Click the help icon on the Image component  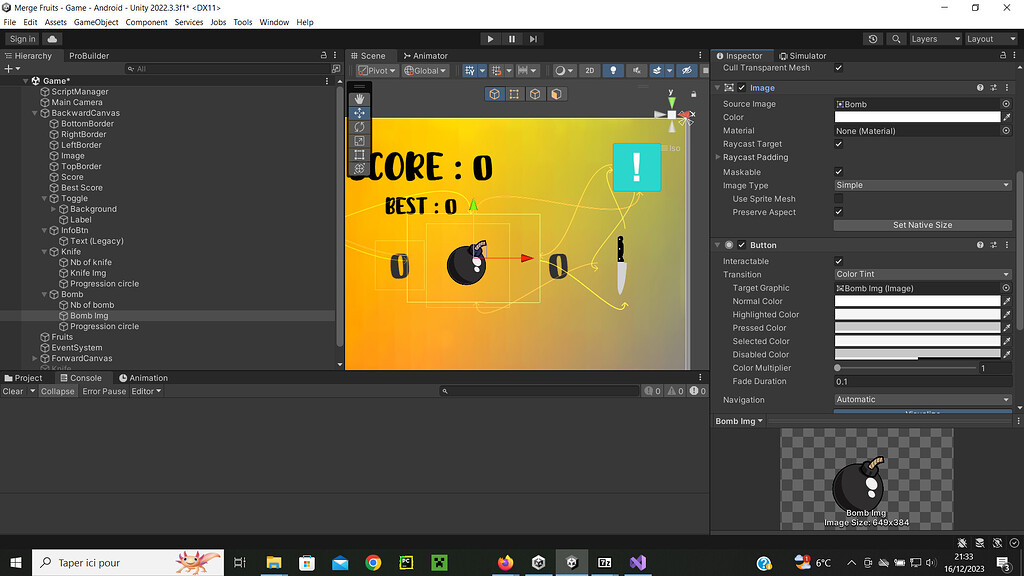click(979, 87)
